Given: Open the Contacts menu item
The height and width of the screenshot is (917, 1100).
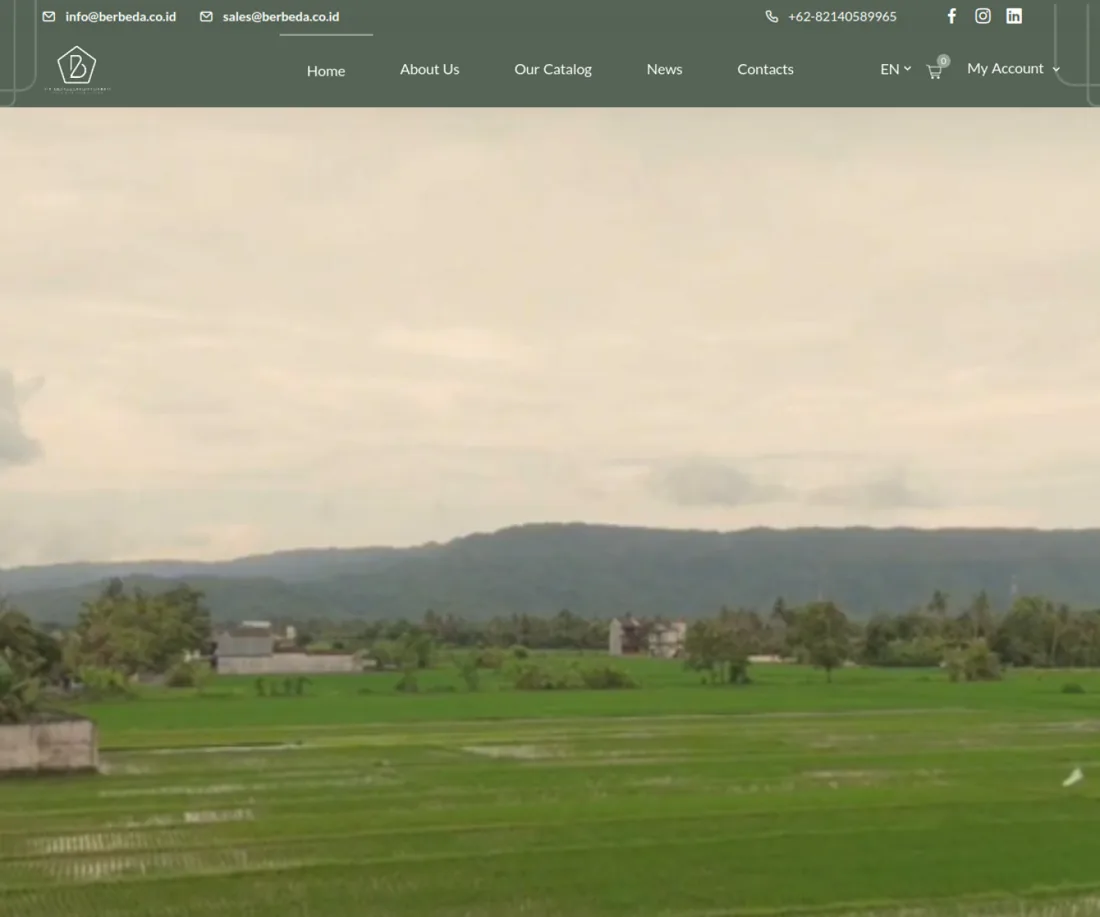Looking at the screenshot, I should point(765,69).
